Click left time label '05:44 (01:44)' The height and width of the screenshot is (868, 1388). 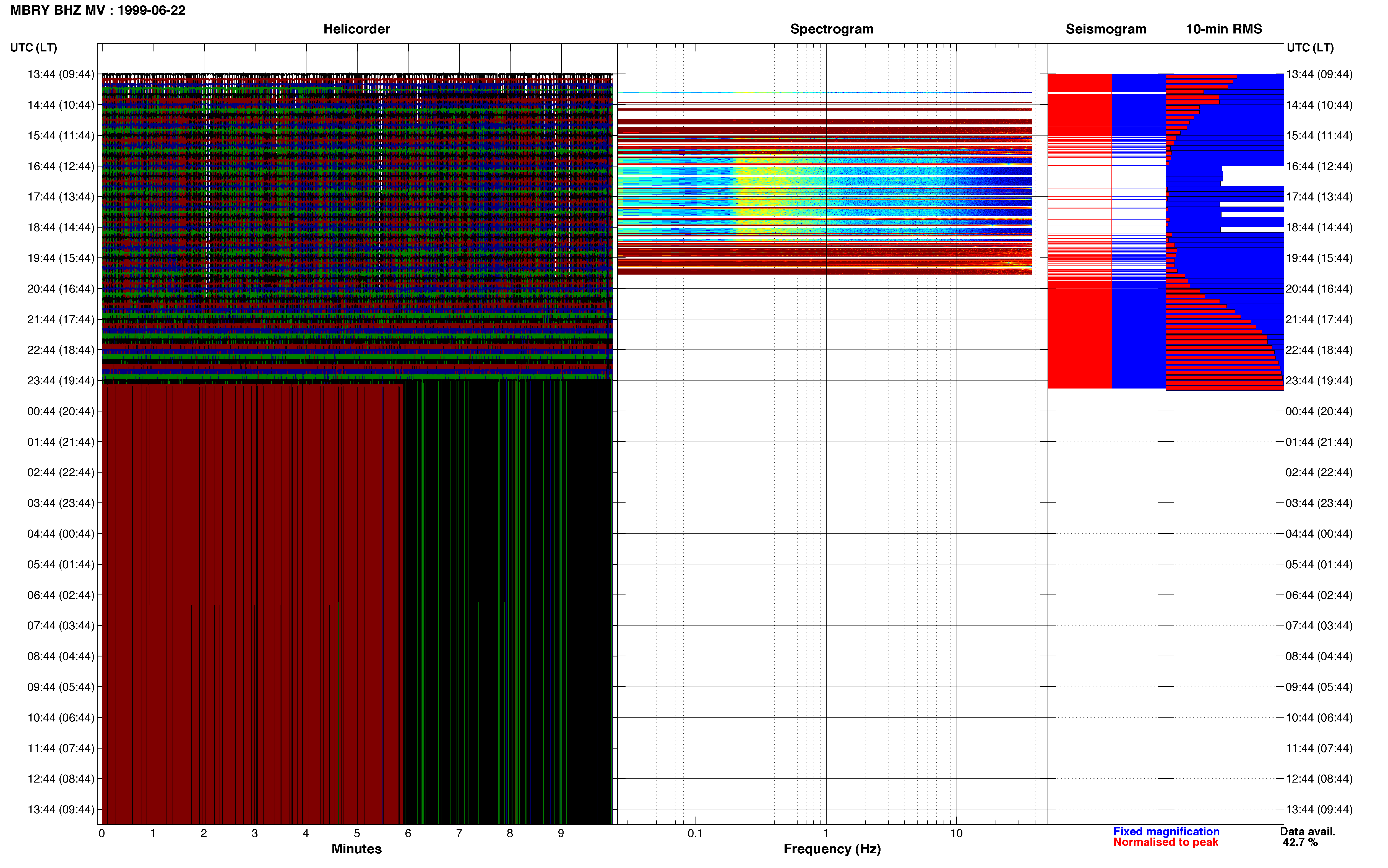[61, 564]
